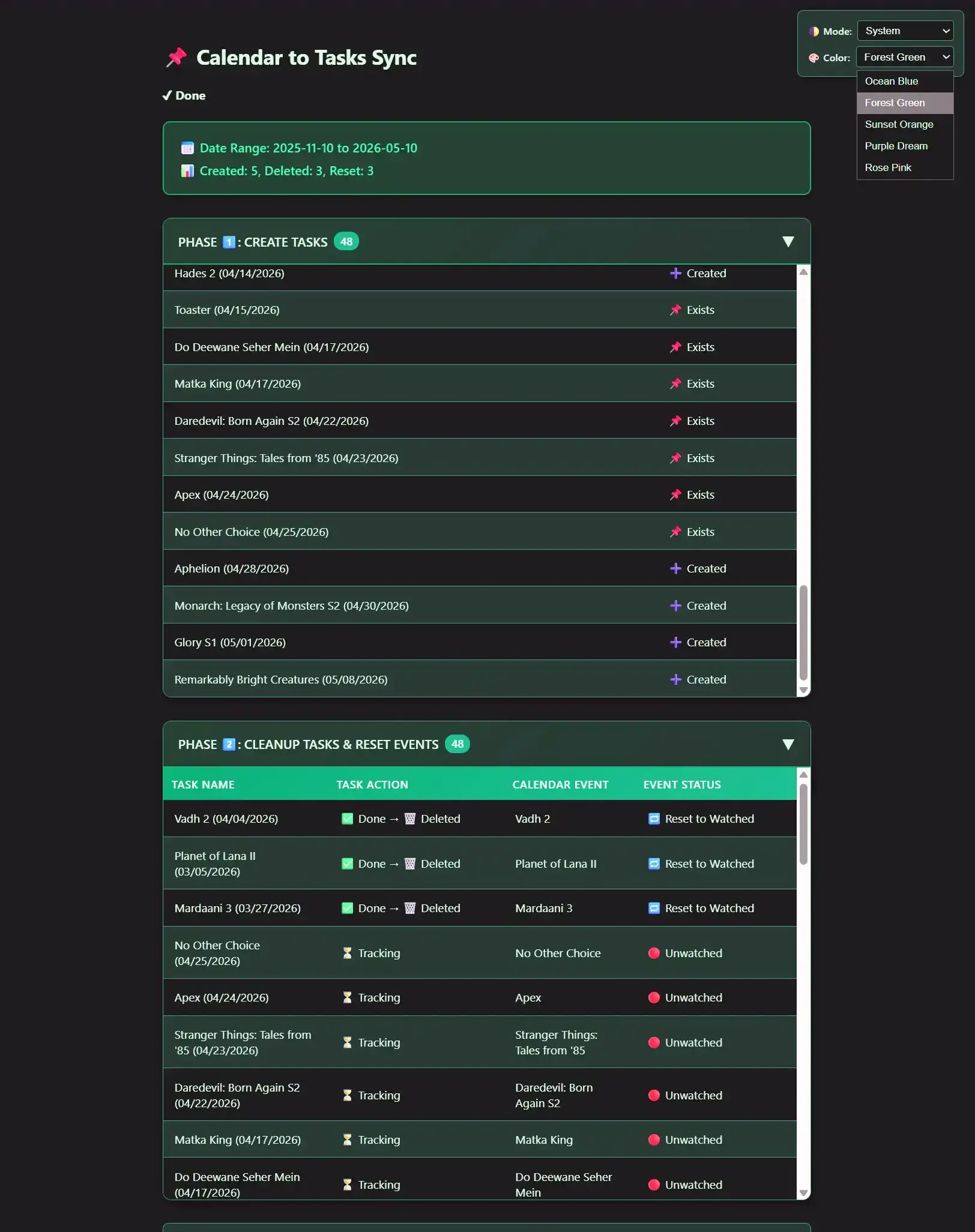Collapse the Phase 1 Create Tasks section
Screen dimensions: 975x1232
pos(788,242)
